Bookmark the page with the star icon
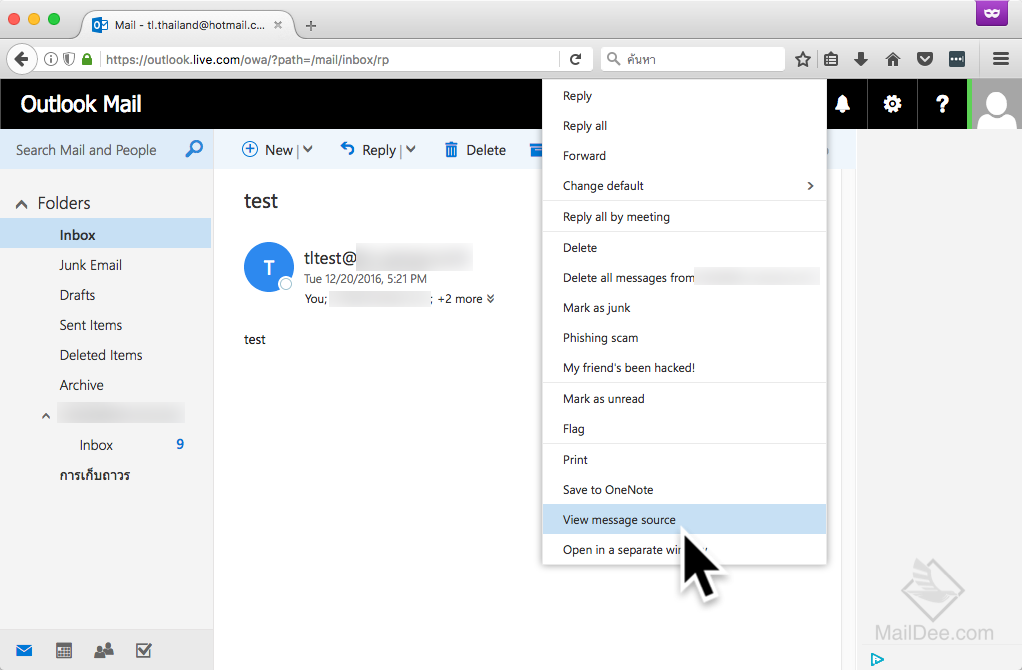This screenshot has height=670, width=1022. (801, 58)
